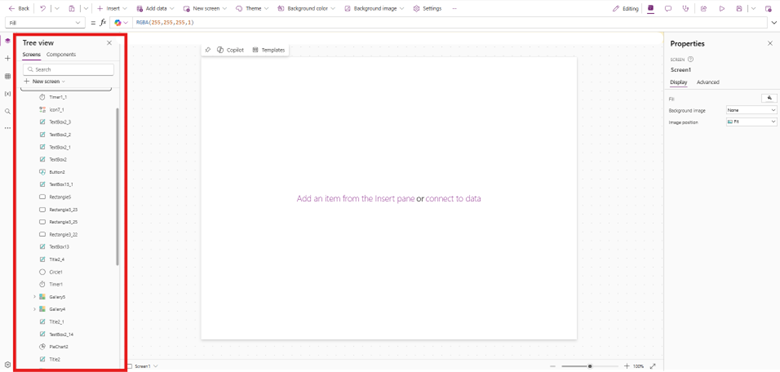Expand the formula bar chevron
Image resolution: width=780 pixels, height=372 pixels.
click(774, 23)
